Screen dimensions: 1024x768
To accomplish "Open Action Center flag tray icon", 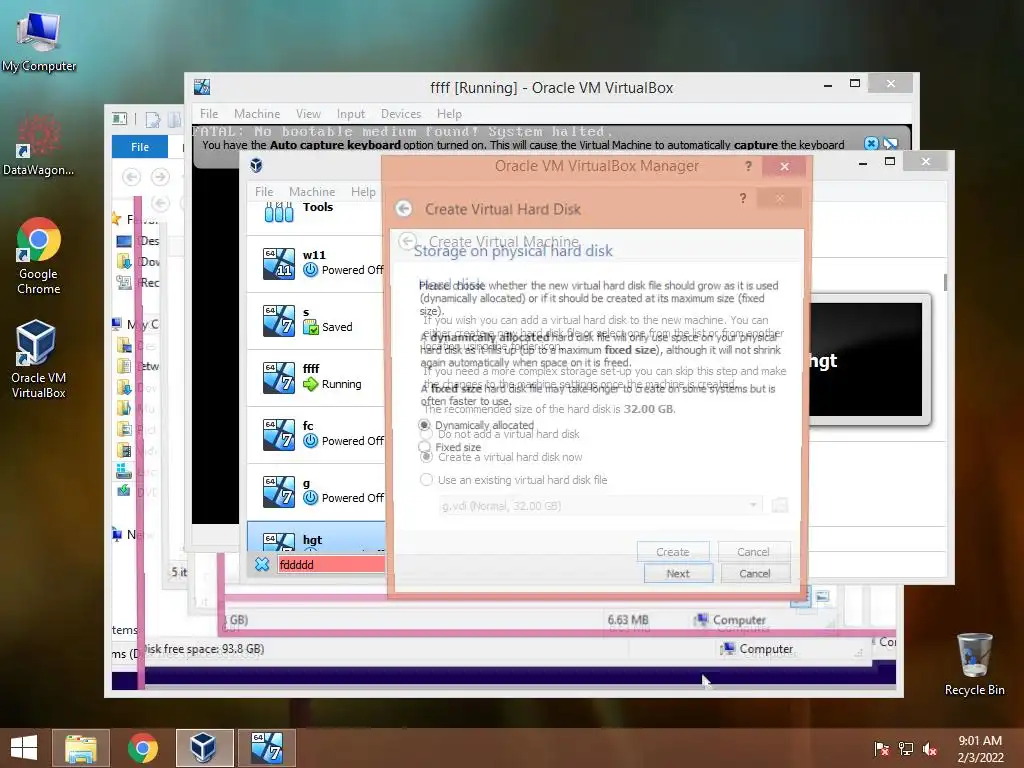I will tap(881, 748).
